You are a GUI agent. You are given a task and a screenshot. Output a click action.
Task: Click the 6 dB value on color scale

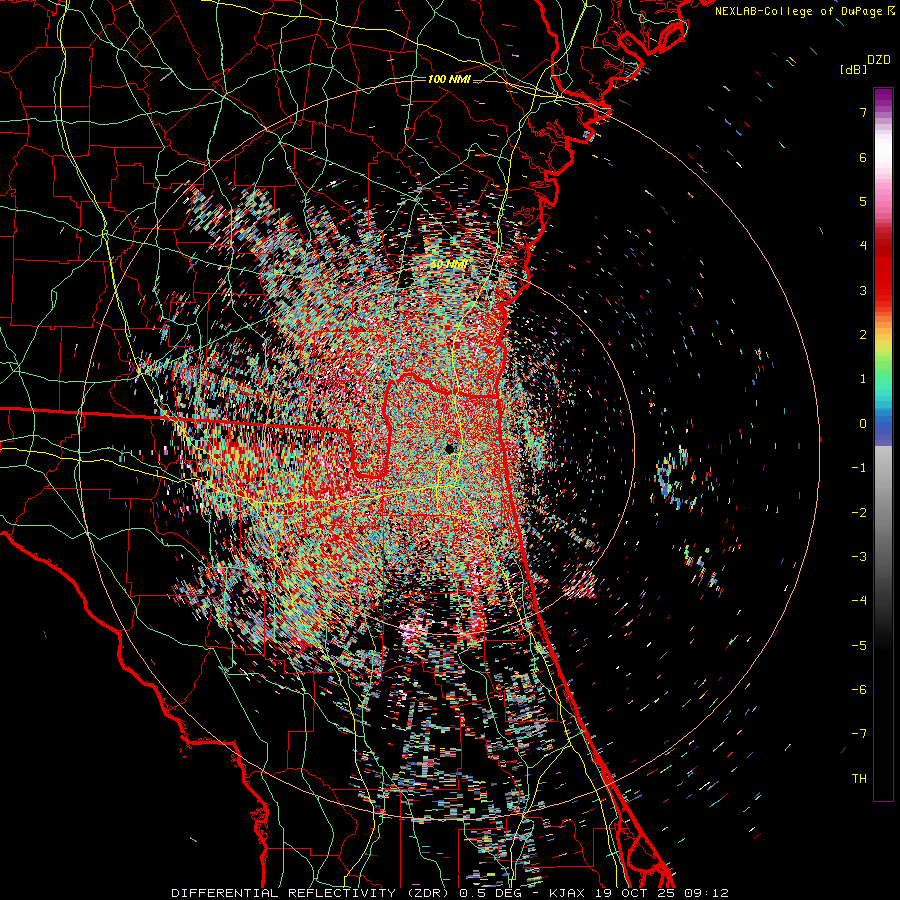click(x=863, y=157)
